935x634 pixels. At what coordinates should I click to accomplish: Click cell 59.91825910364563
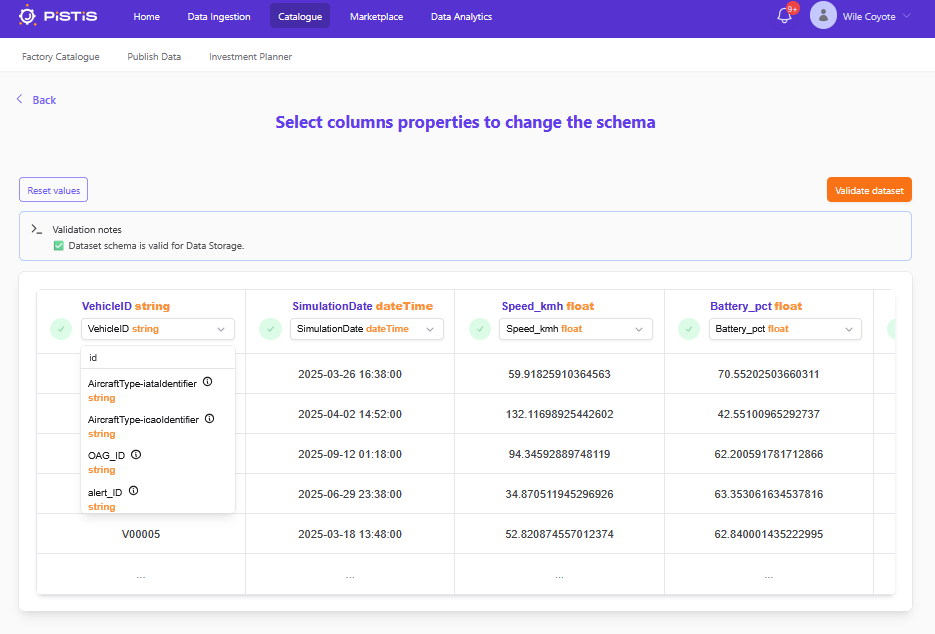coord(559,374)
